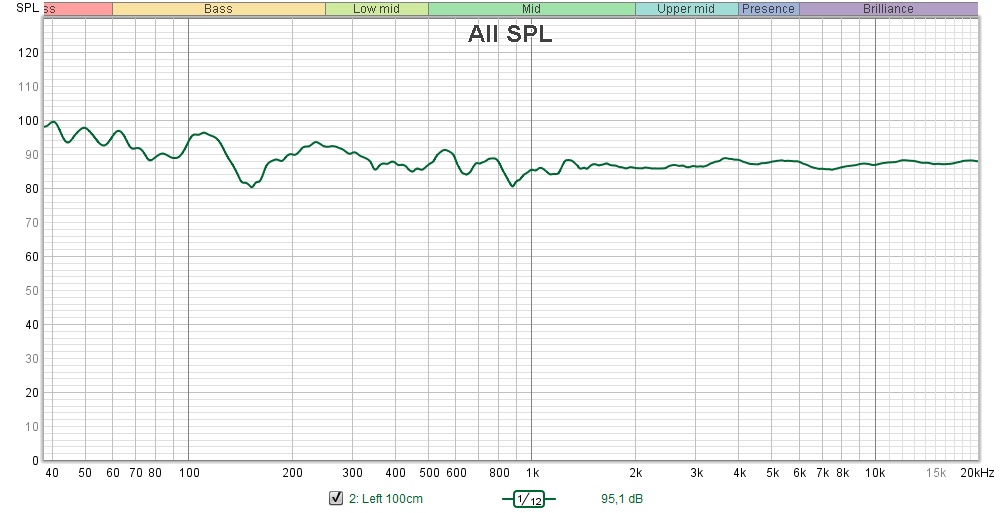Click the red sub-bass band segment
This screenshot has width=1000, height=513.
[78, 9]
